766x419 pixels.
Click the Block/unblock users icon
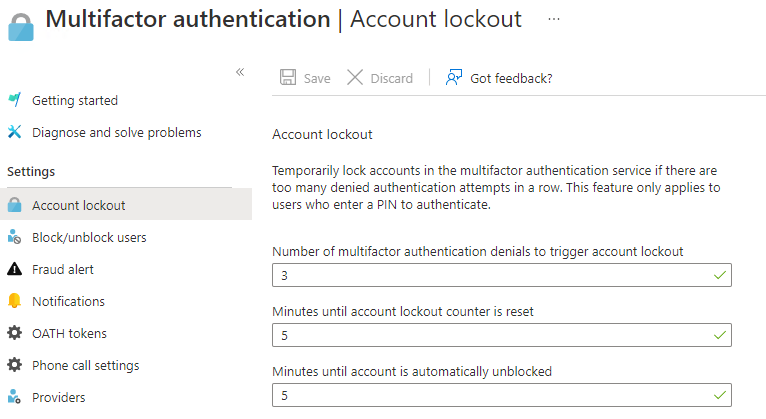15,237
